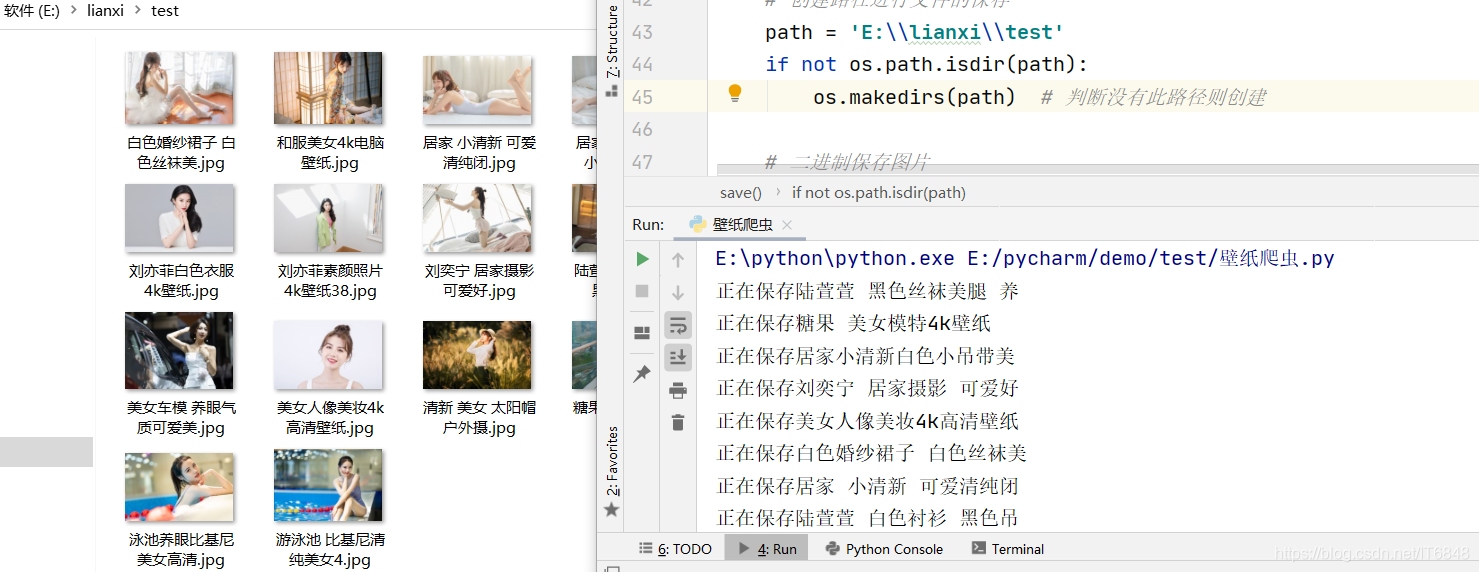This screenshot has width=1479, height=572.
Task: Click the Structure icon on left stripe
Action: [612, 90]
